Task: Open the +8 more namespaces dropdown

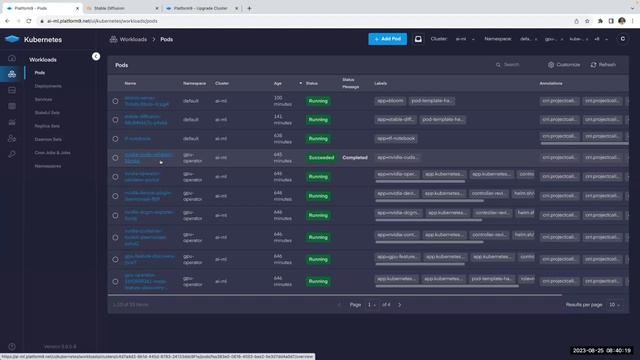Action: click(x=601, y=39)
